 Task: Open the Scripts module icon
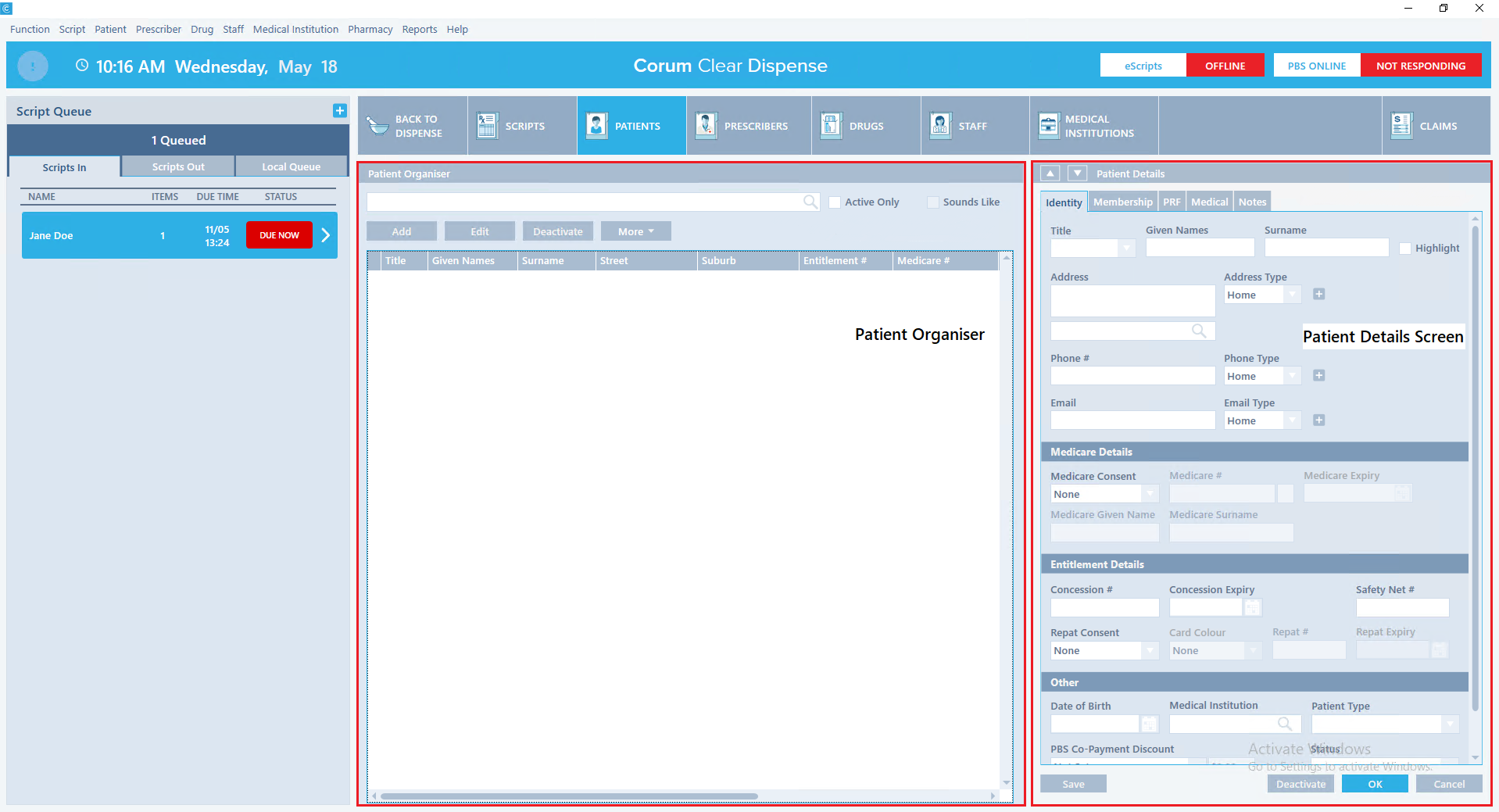pyautogui.click(x=487, y=126)
